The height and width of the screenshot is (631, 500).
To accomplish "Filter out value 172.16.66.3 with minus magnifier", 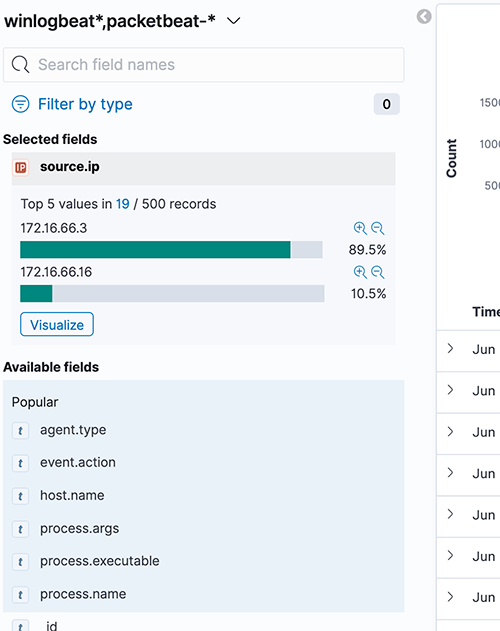I will (x=377, y=228).
